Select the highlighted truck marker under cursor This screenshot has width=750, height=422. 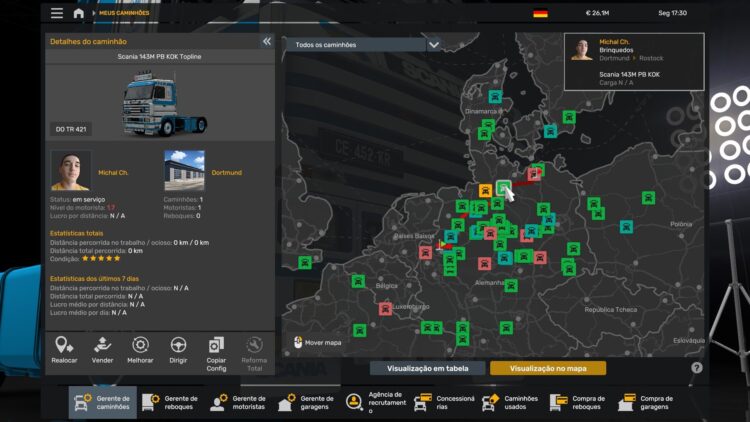coord(503,188)
